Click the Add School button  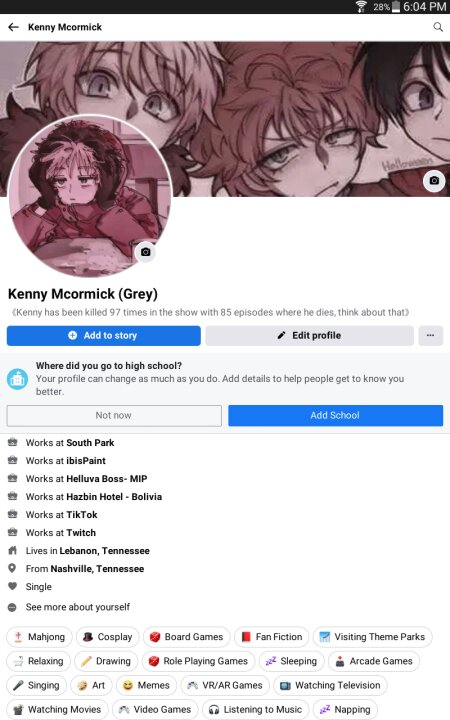[x=335, y=415]
